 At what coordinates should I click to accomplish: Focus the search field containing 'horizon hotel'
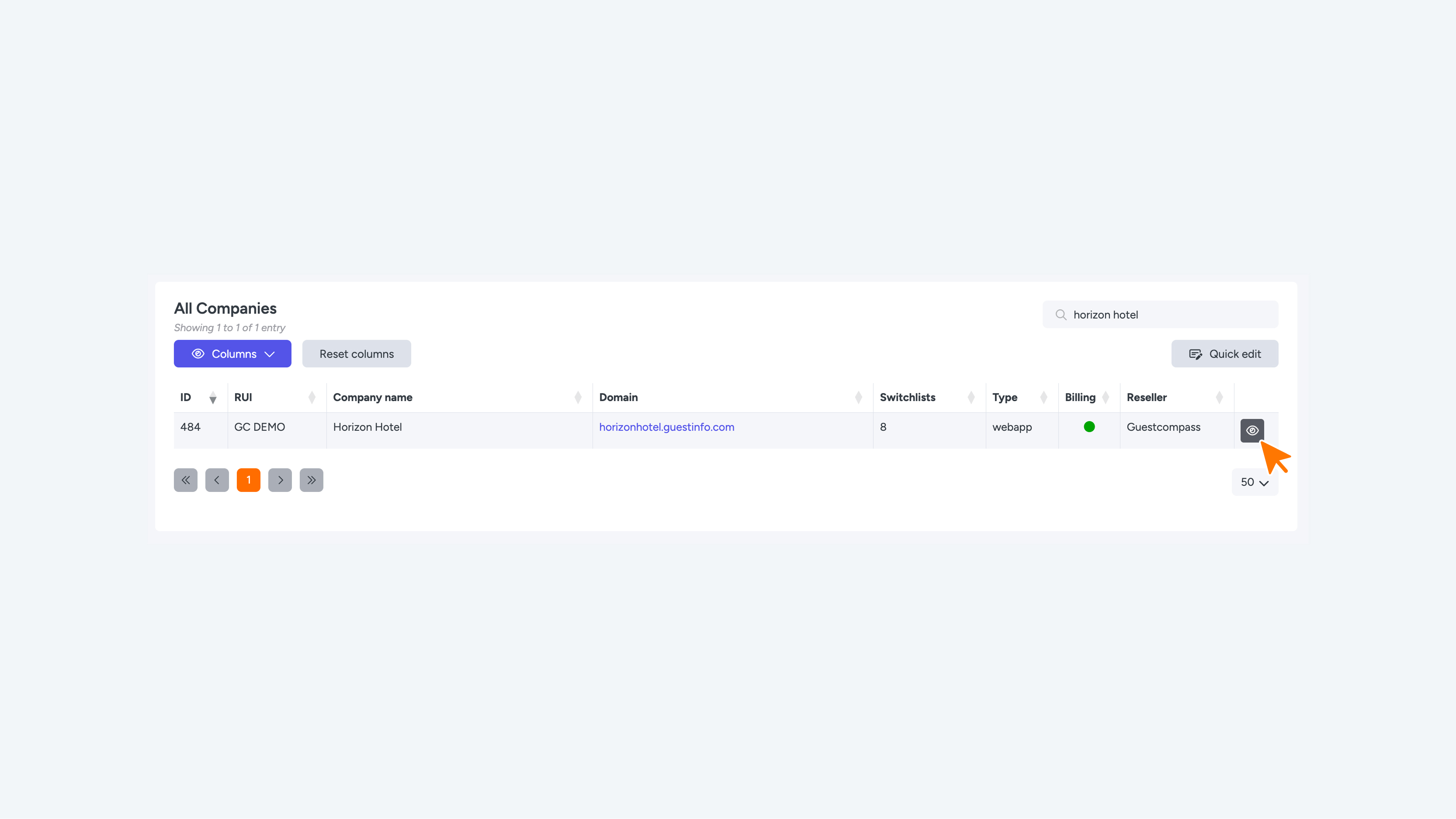tap(1161, 314)
